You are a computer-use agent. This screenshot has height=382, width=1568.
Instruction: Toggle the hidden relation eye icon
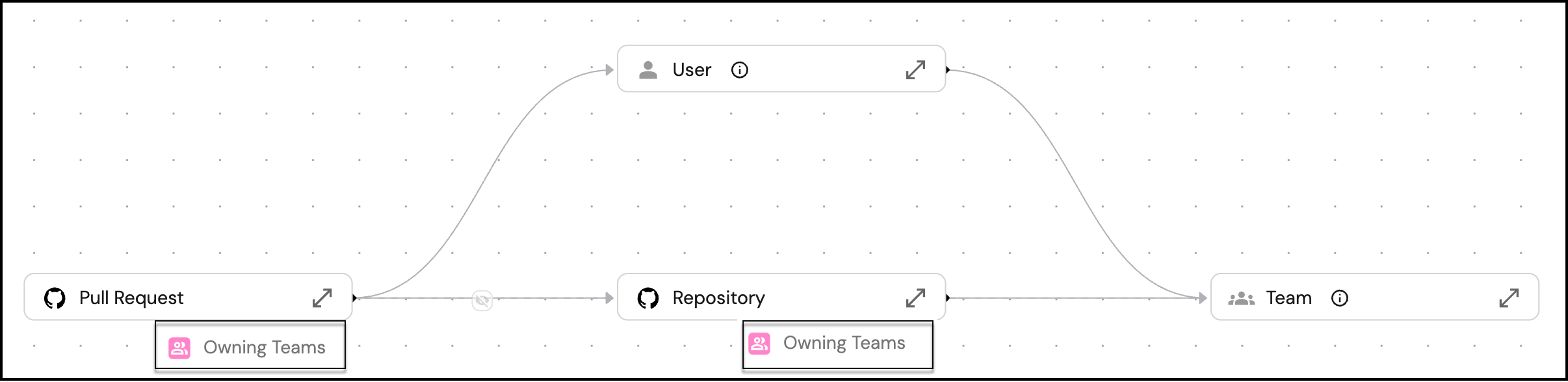482,300
